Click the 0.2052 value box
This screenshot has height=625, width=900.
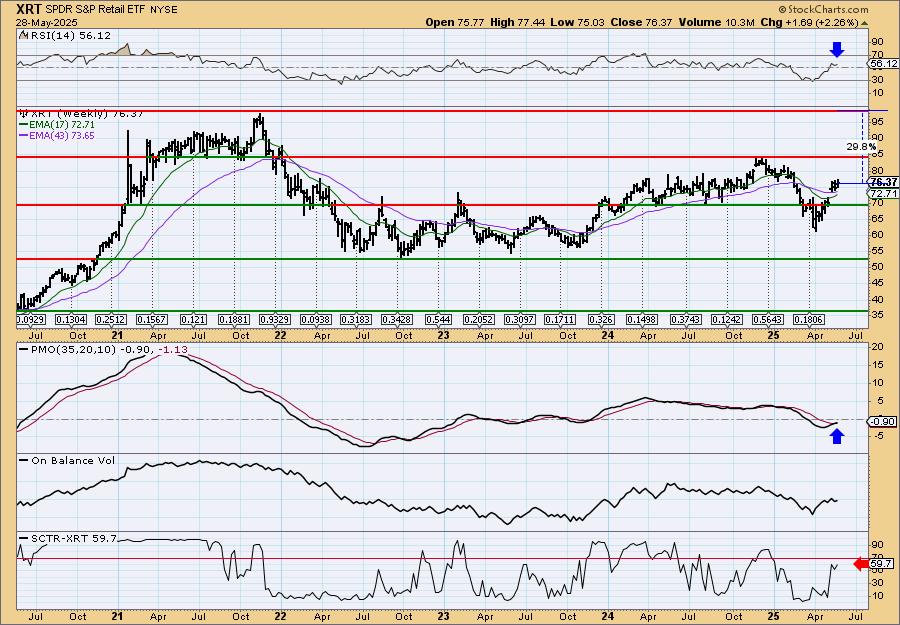click(479, 319)
